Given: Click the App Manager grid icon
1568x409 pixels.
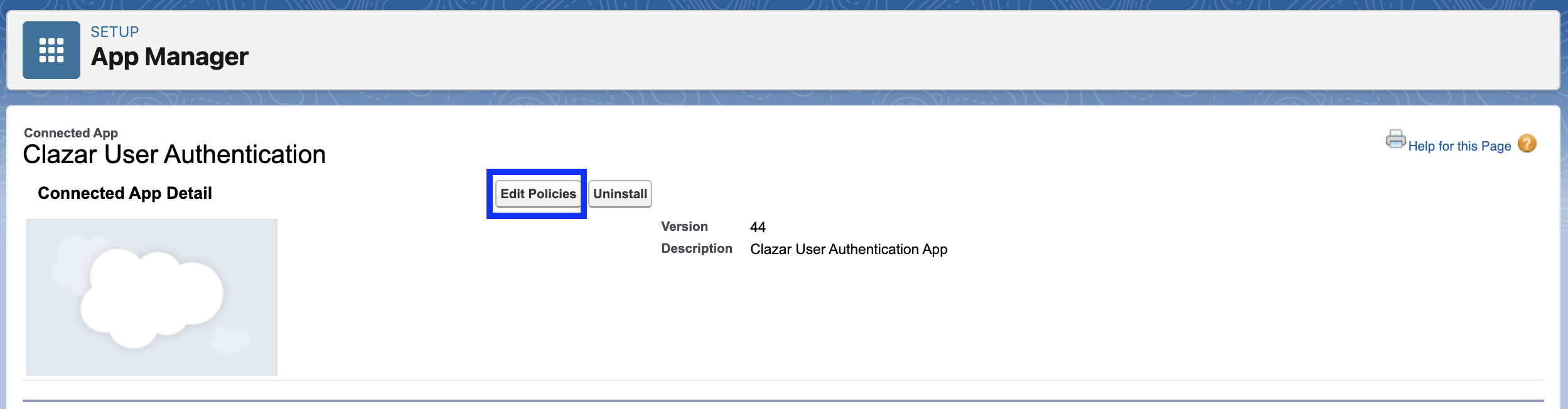Looking at the screenshot, I should (x=51, y=50).
